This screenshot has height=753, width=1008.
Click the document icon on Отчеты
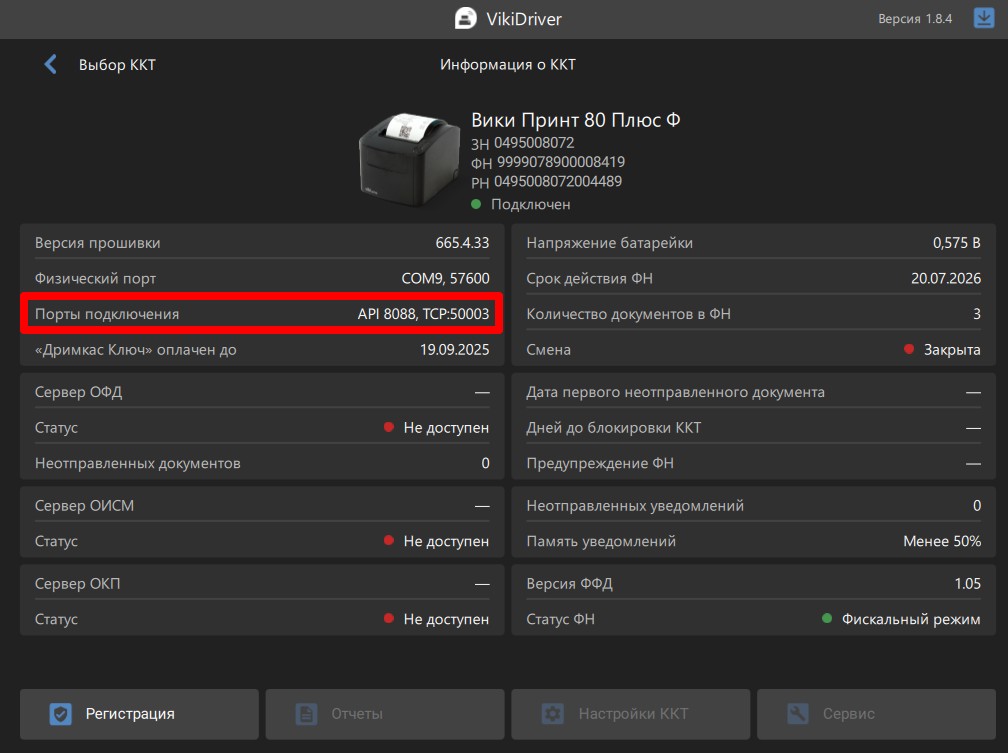tap(306, 714)
